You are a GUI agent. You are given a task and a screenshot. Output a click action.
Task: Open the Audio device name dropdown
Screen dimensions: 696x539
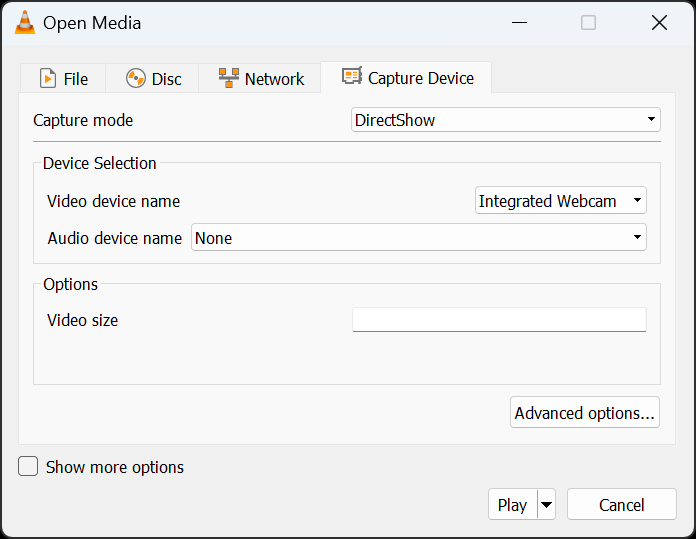419,237
